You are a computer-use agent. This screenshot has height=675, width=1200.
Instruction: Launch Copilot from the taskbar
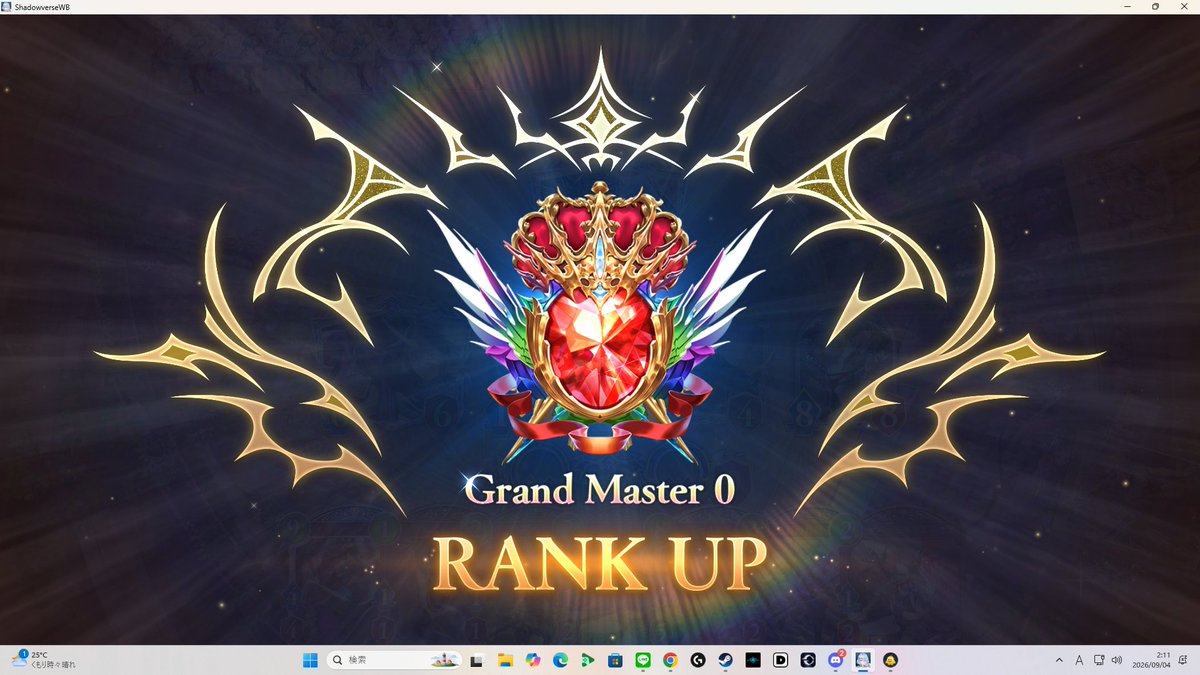pos(533,660)
